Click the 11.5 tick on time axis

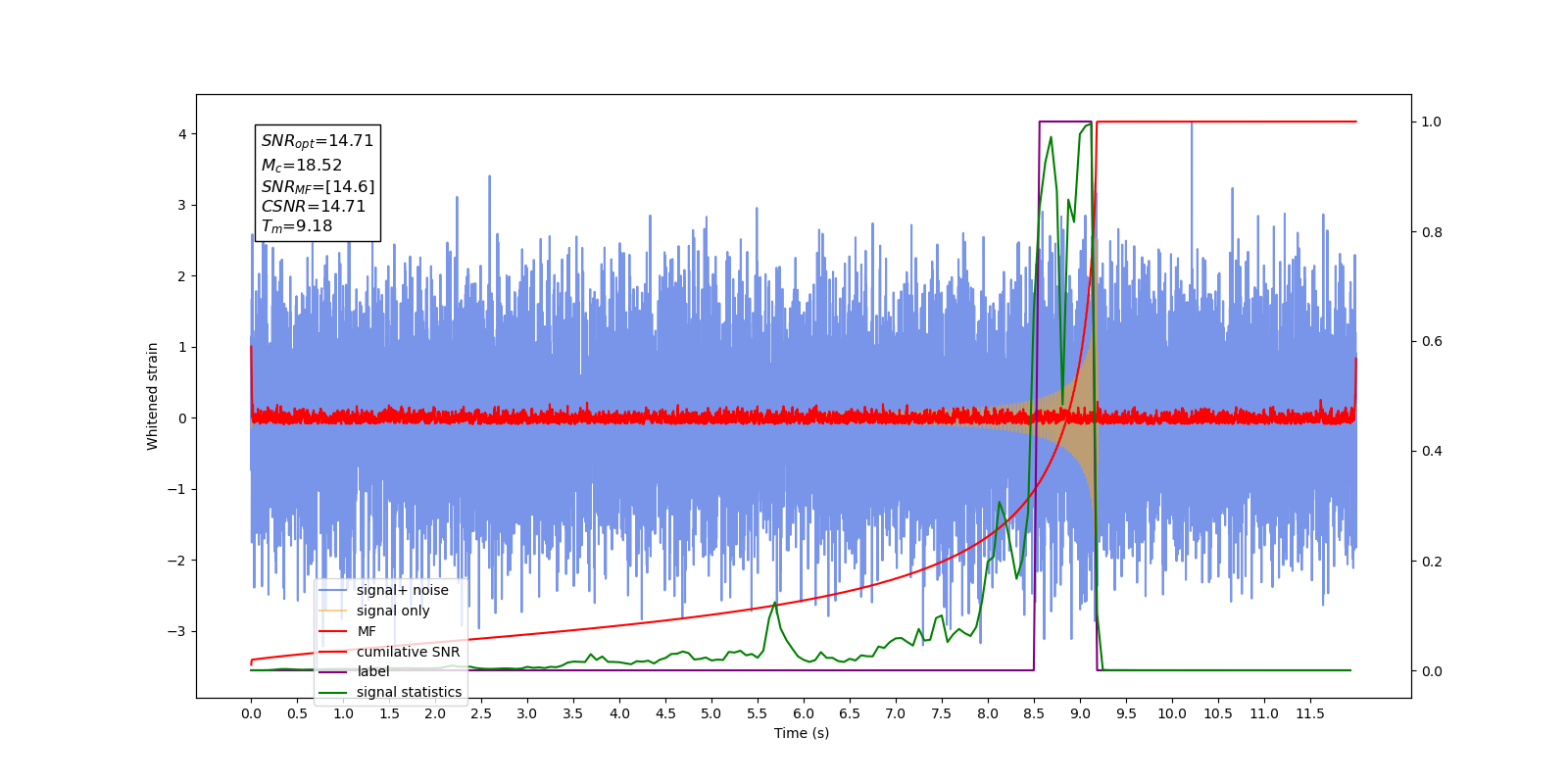(x=1310, y=713)
